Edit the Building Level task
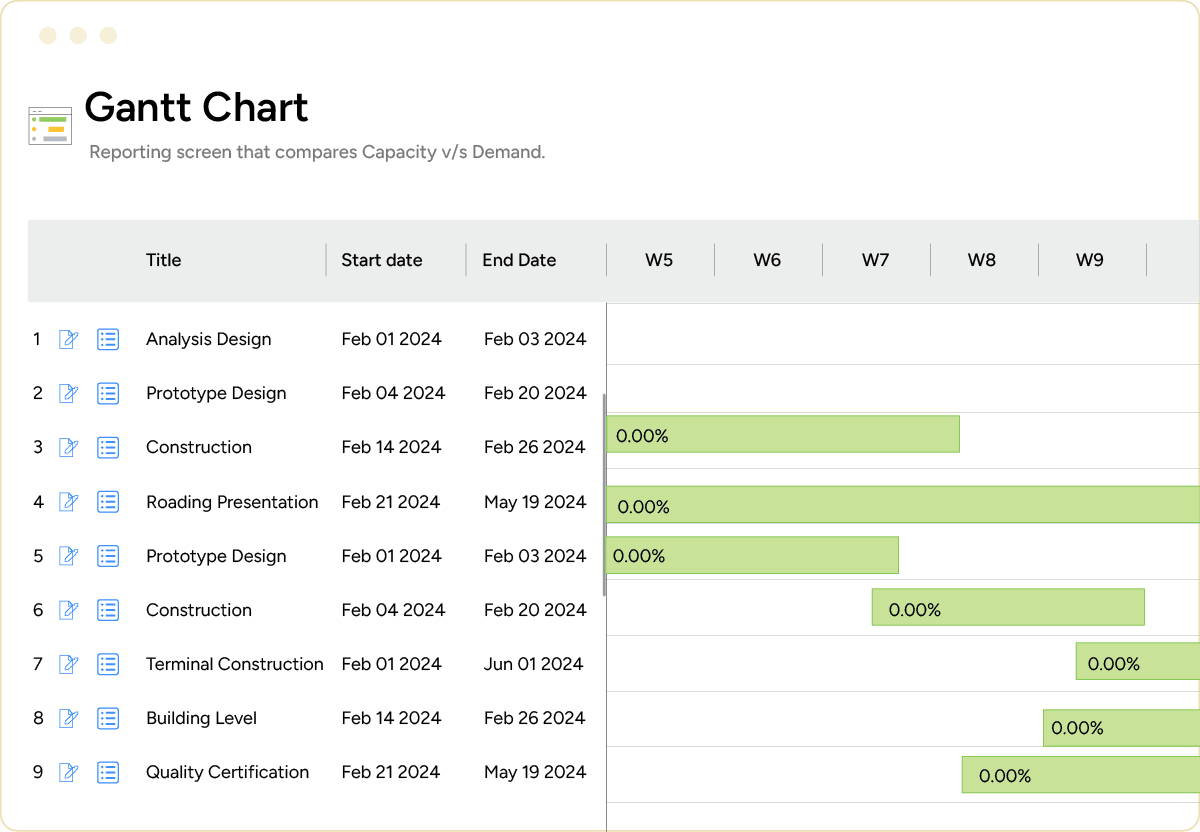1200x832 pixels. pos(67,718)
